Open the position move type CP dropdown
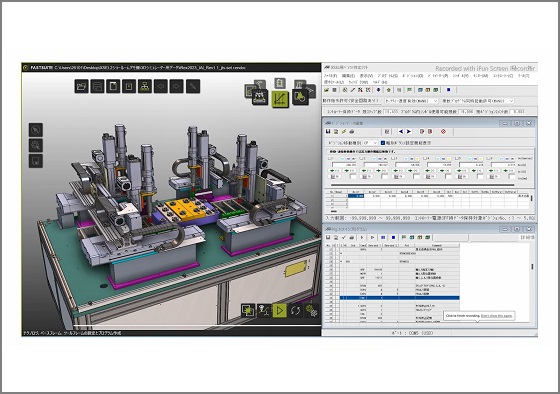Screen dimensions: 560x394 point(370,143)
